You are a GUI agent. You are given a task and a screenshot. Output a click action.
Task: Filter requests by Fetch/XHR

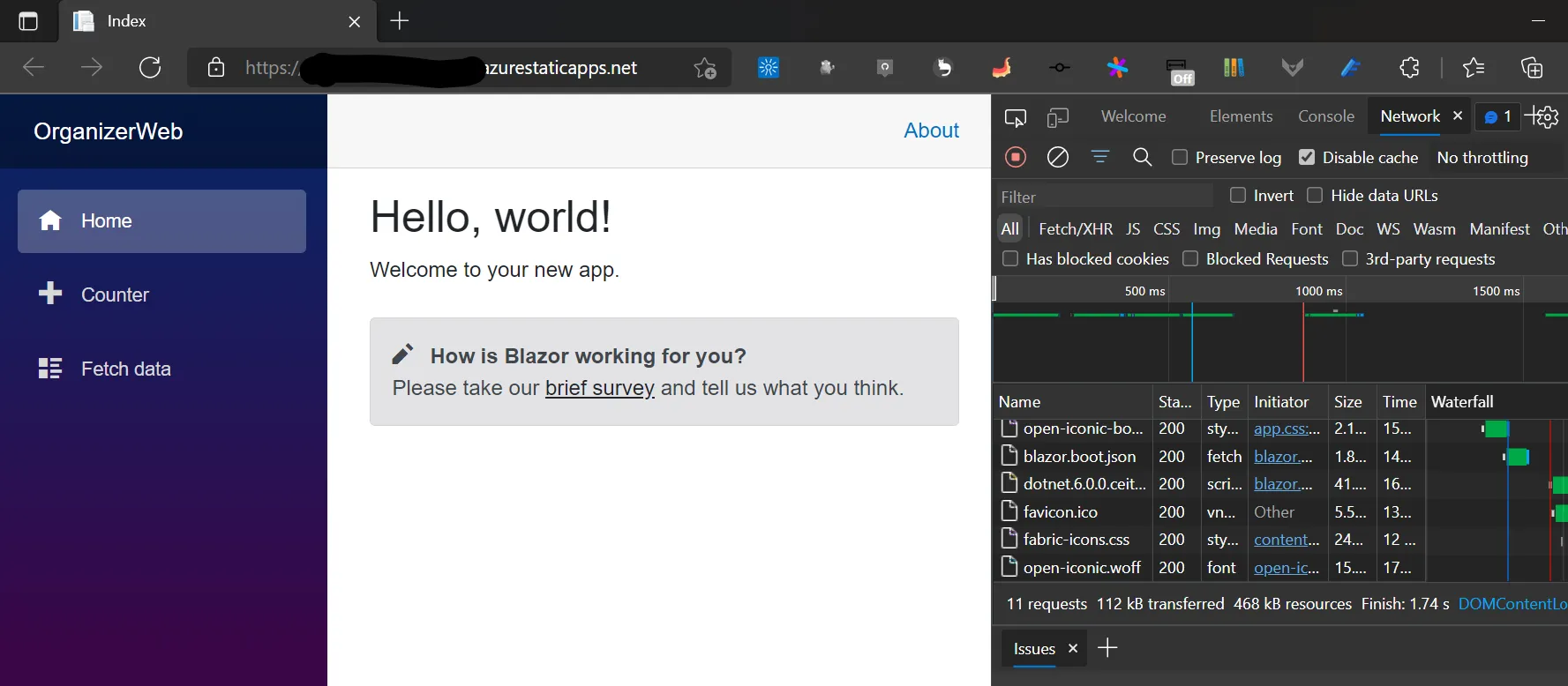pos(1075,229)
